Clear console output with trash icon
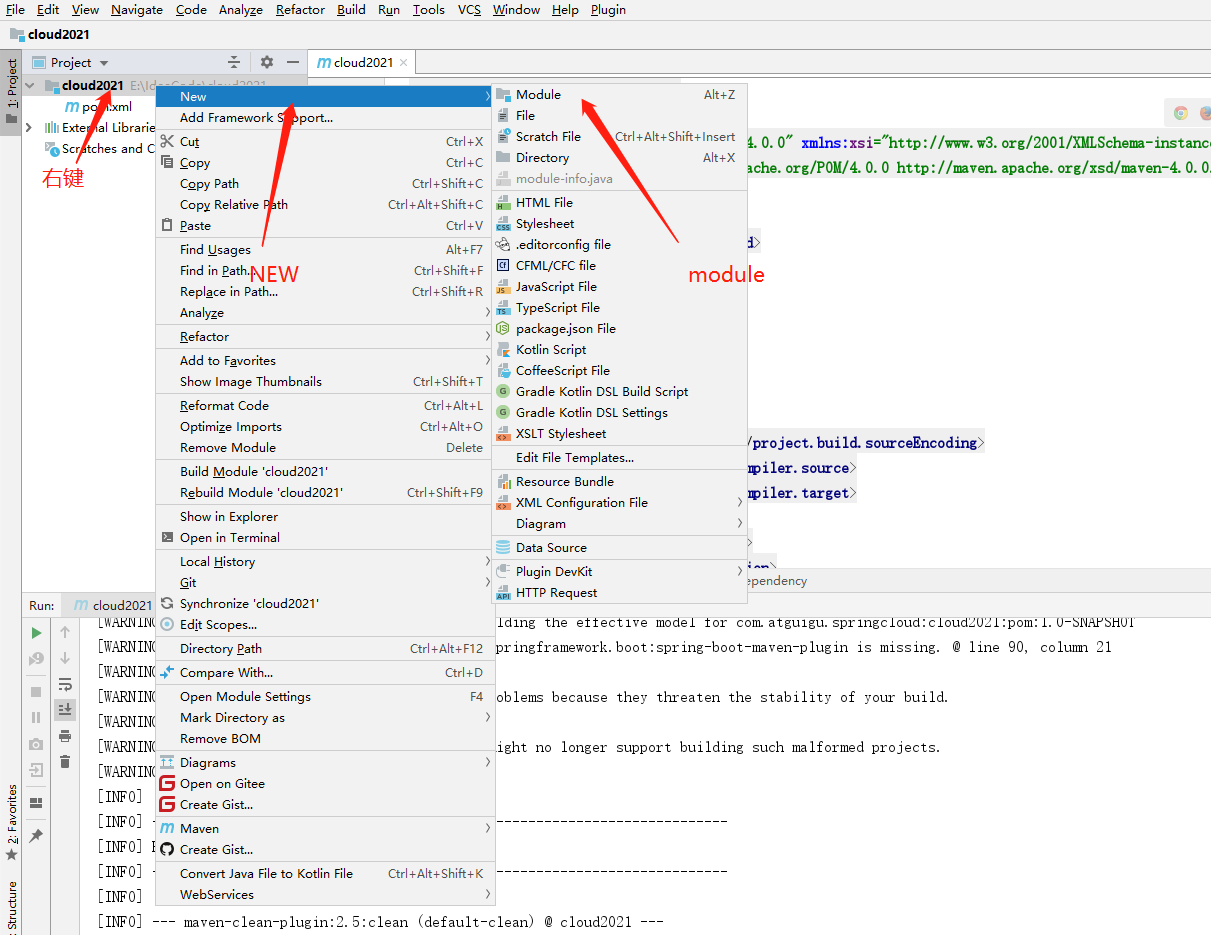Image resolution: width=1211 pixels, height=935 pixels. [65, 761]
